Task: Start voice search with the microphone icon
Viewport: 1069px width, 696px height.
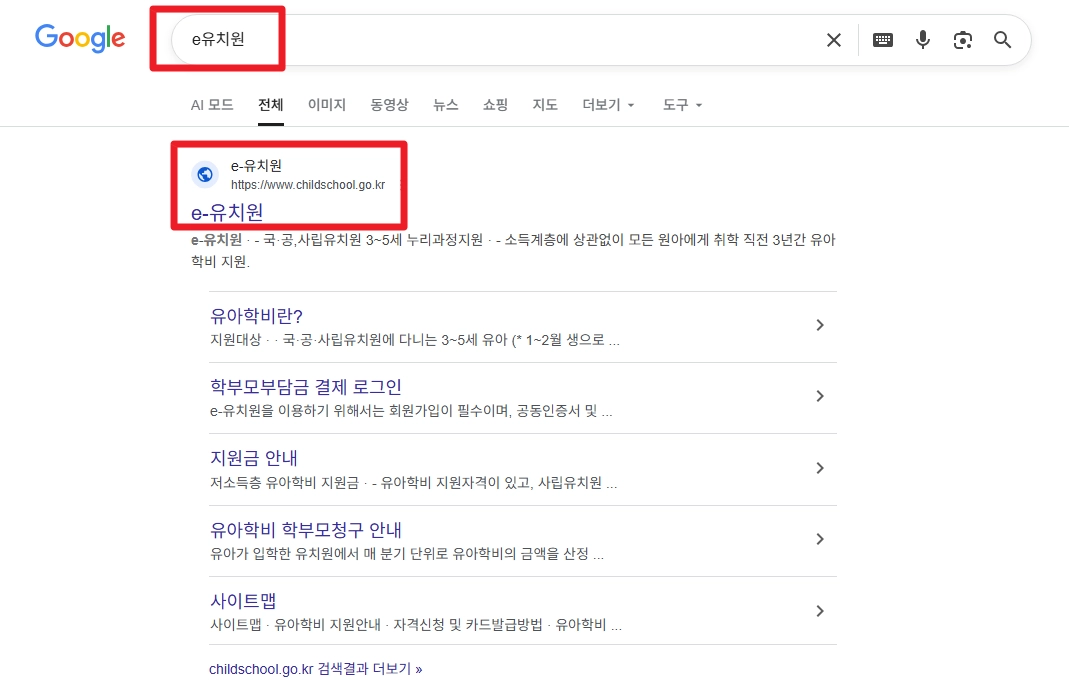Action: tap(922, 40)
